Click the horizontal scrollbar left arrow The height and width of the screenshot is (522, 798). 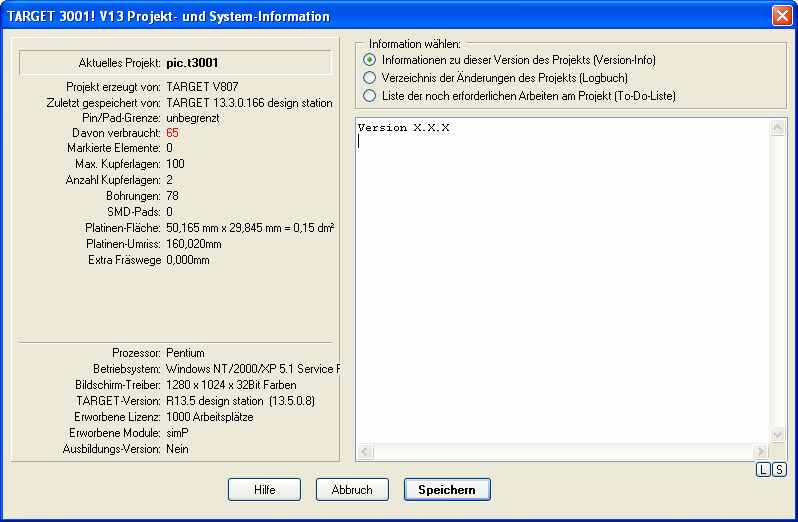[364, 452]
